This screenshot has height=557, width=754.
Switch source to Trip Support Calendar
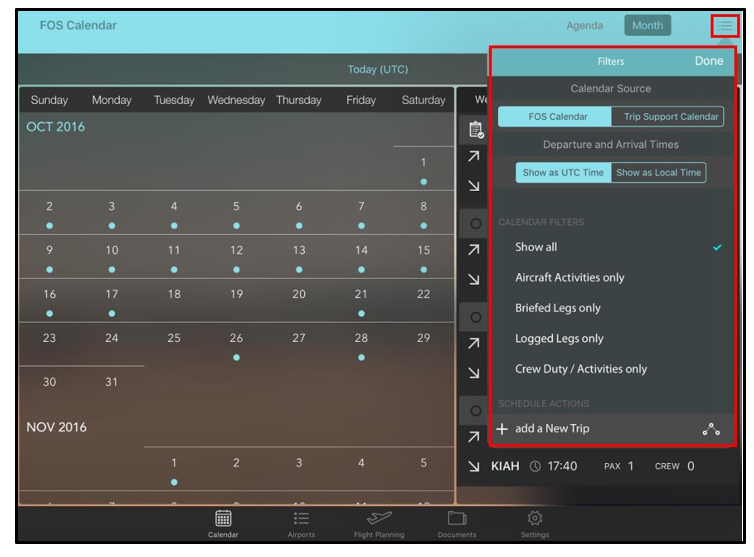click(x=670, y=117)
